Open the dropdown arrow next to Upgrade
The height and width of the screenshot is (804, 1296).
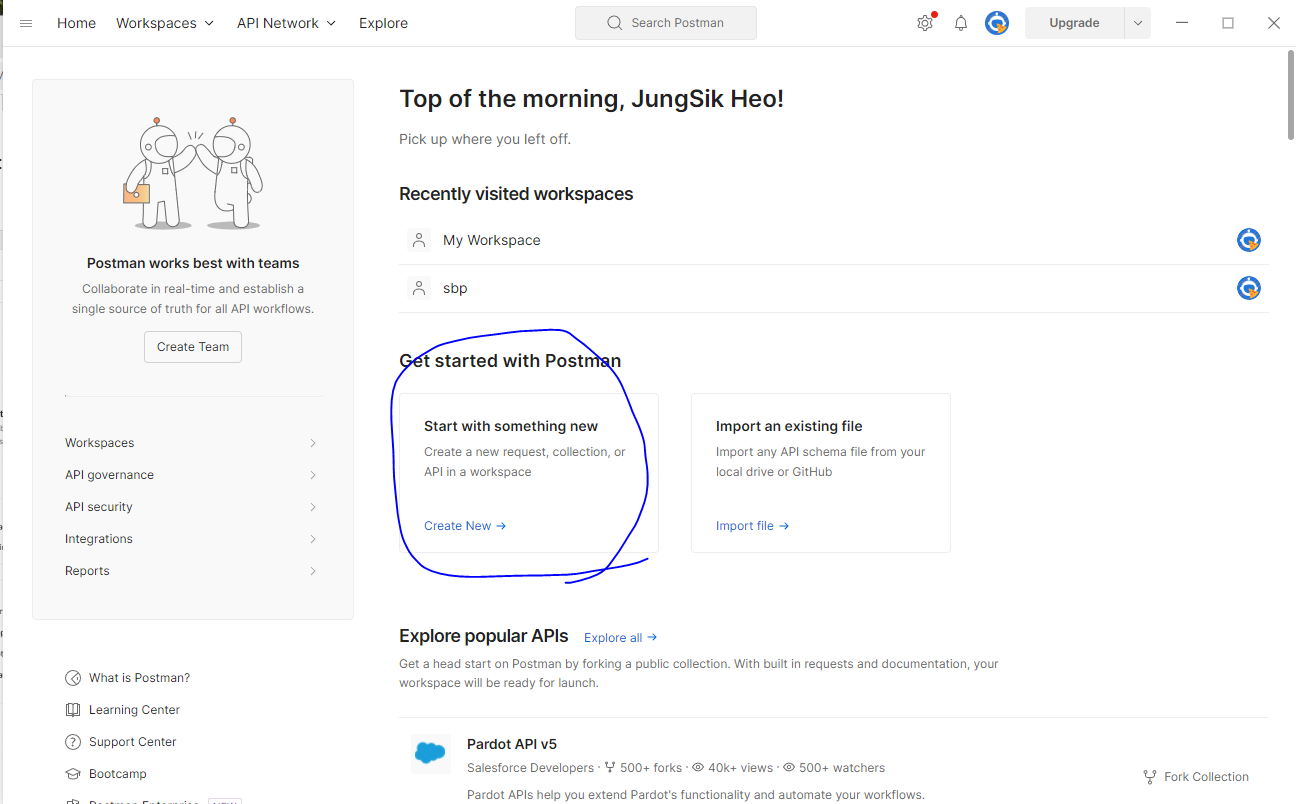tap(1138, 23)
